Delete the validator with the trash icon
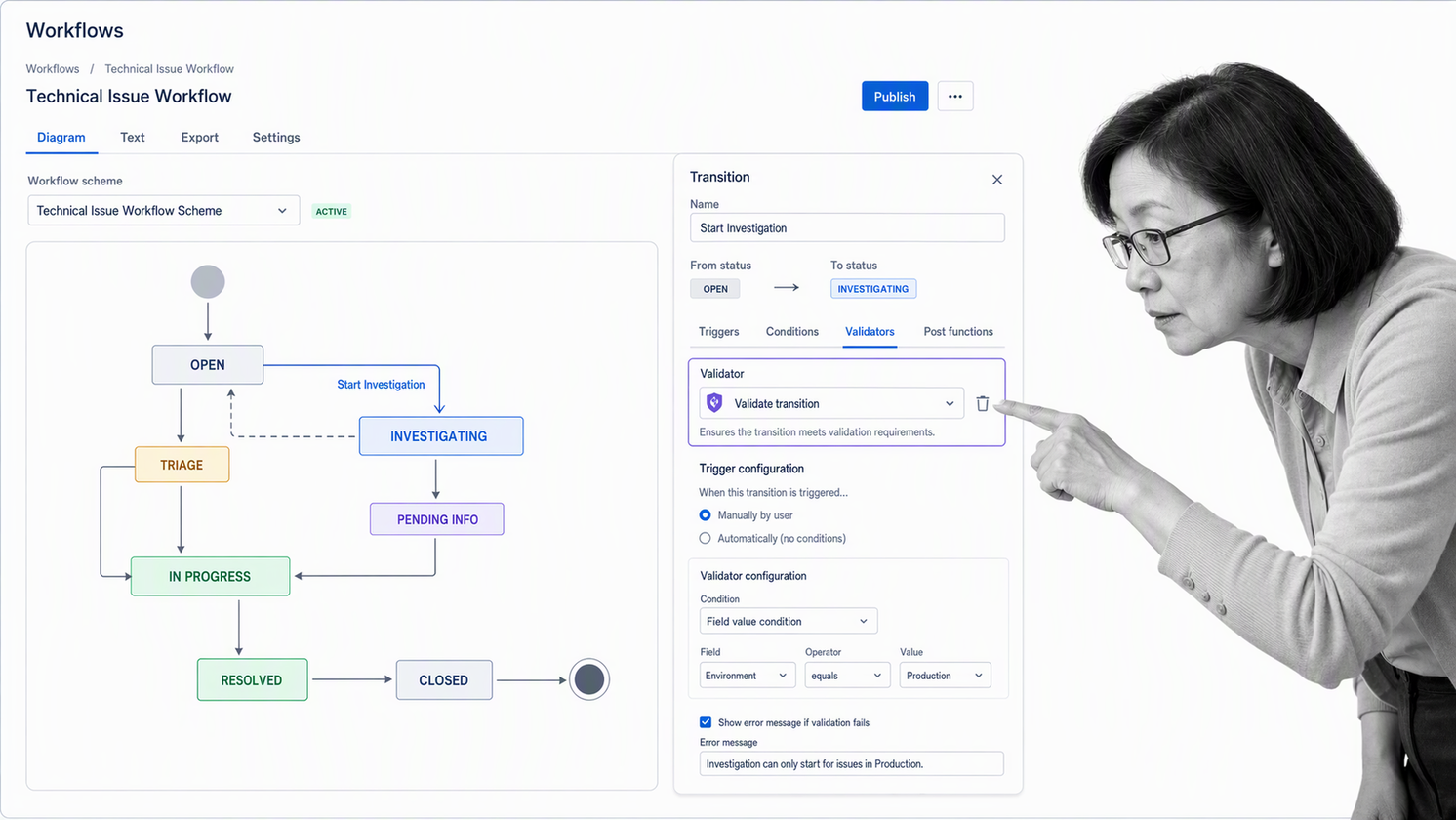 pos(983,404)
